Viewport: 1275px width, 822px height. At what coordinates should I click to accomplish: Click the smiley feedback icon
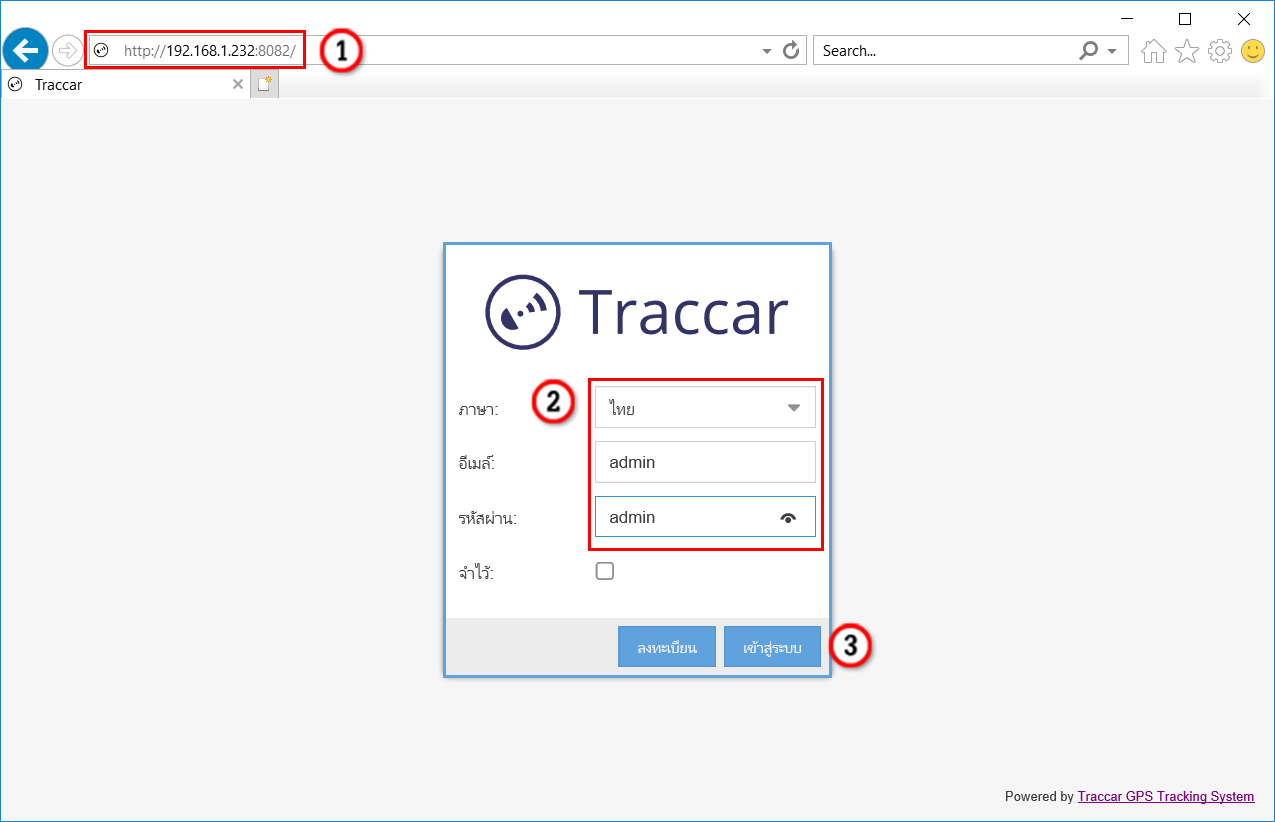coord(1253,51)
